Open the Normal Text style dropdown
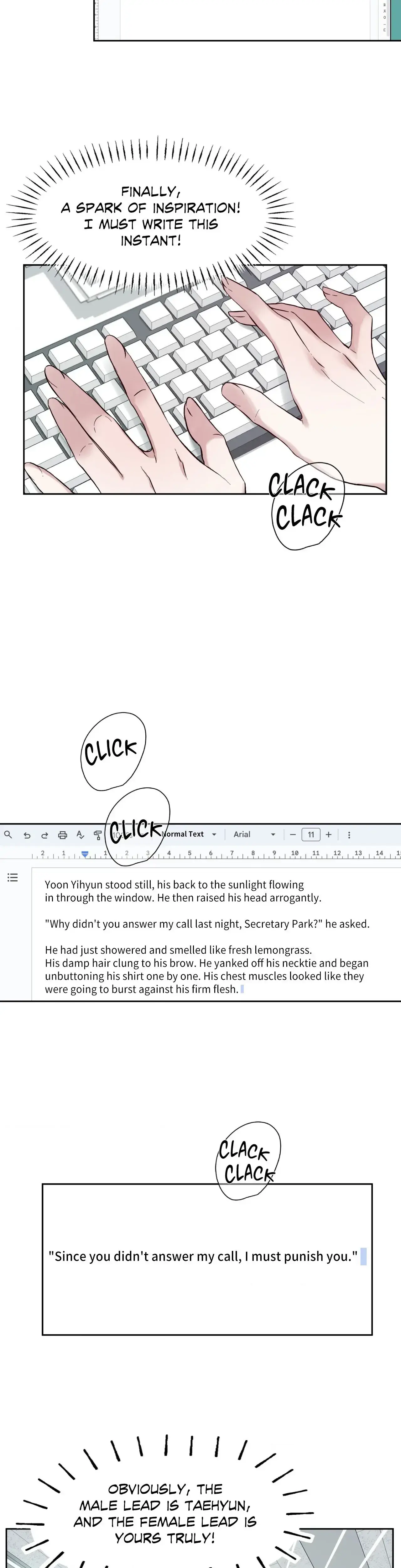This screenshot has width=401, height=1568. [x=188, y=834]
